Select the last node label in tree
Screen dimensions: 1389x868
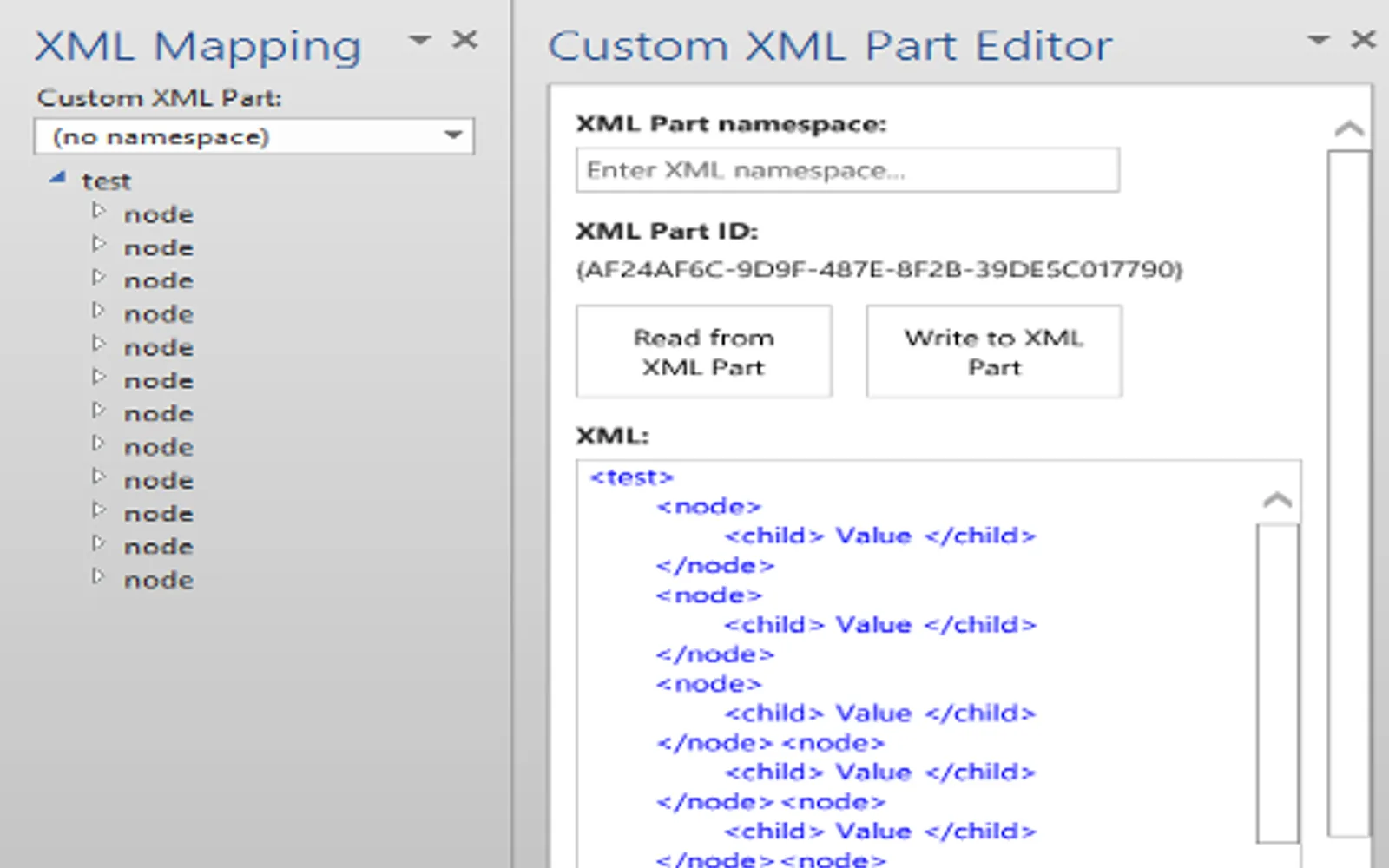point(158,580)
